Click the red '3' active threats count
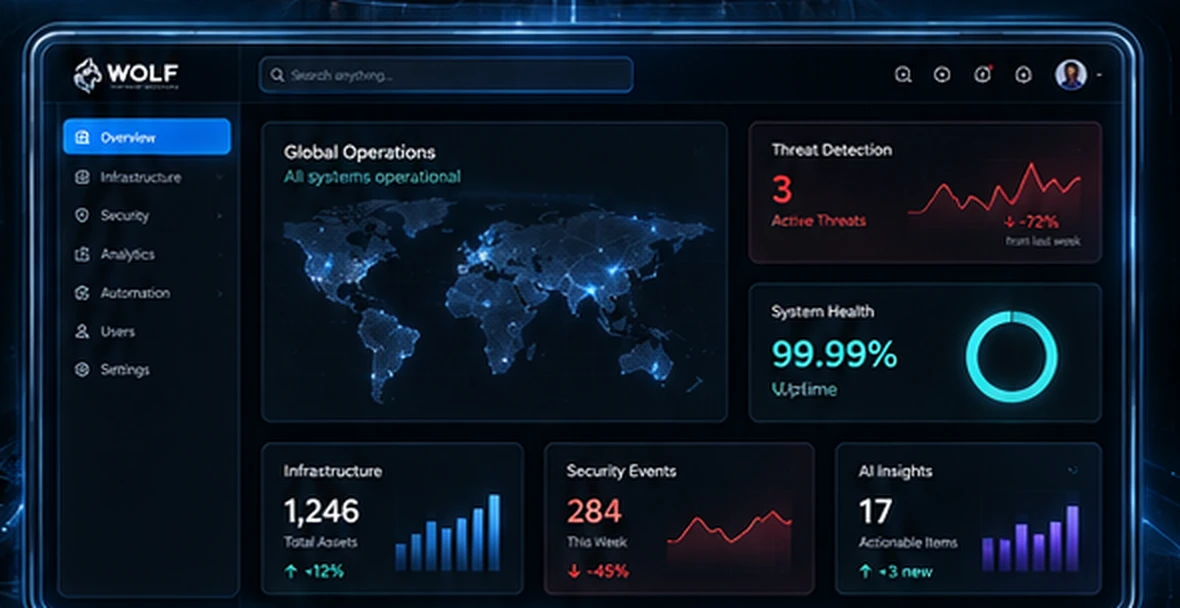The image size is (1180, 608). pyautogui.click(x=782, y=189)
